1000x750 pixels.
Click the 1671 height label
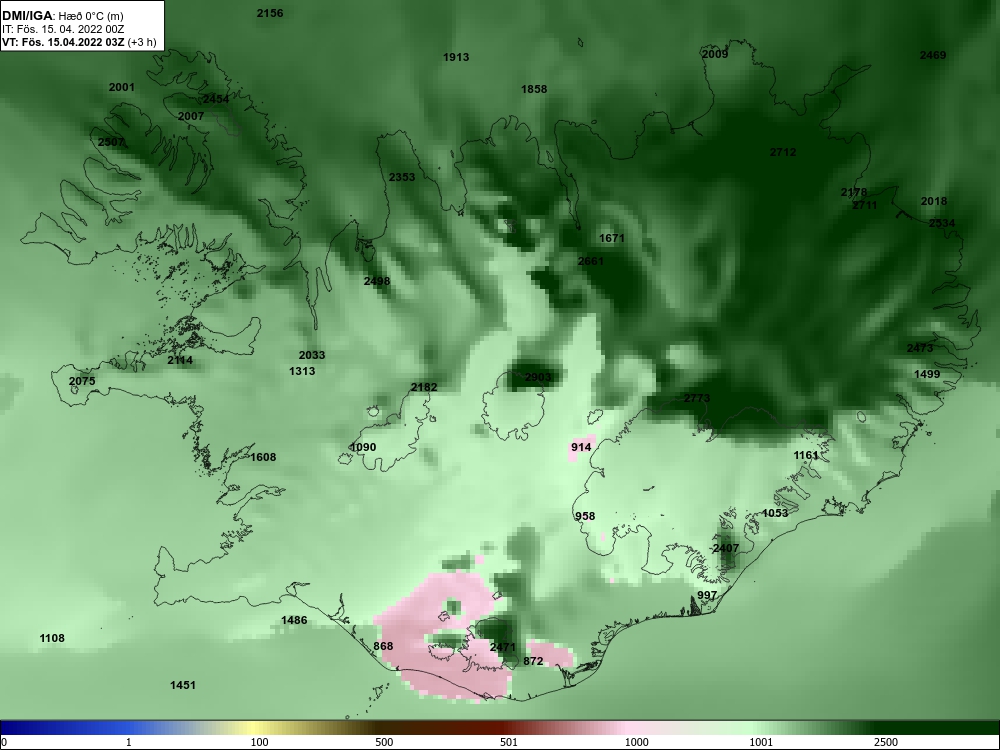(612, 239)
